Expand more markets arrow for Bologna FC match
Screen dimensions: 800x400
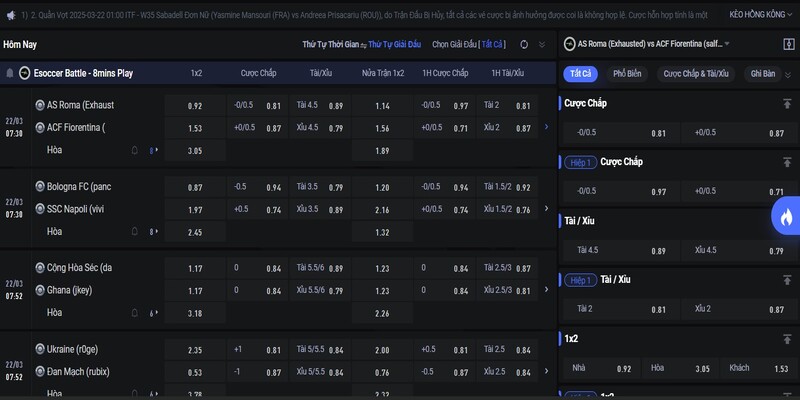546,208
